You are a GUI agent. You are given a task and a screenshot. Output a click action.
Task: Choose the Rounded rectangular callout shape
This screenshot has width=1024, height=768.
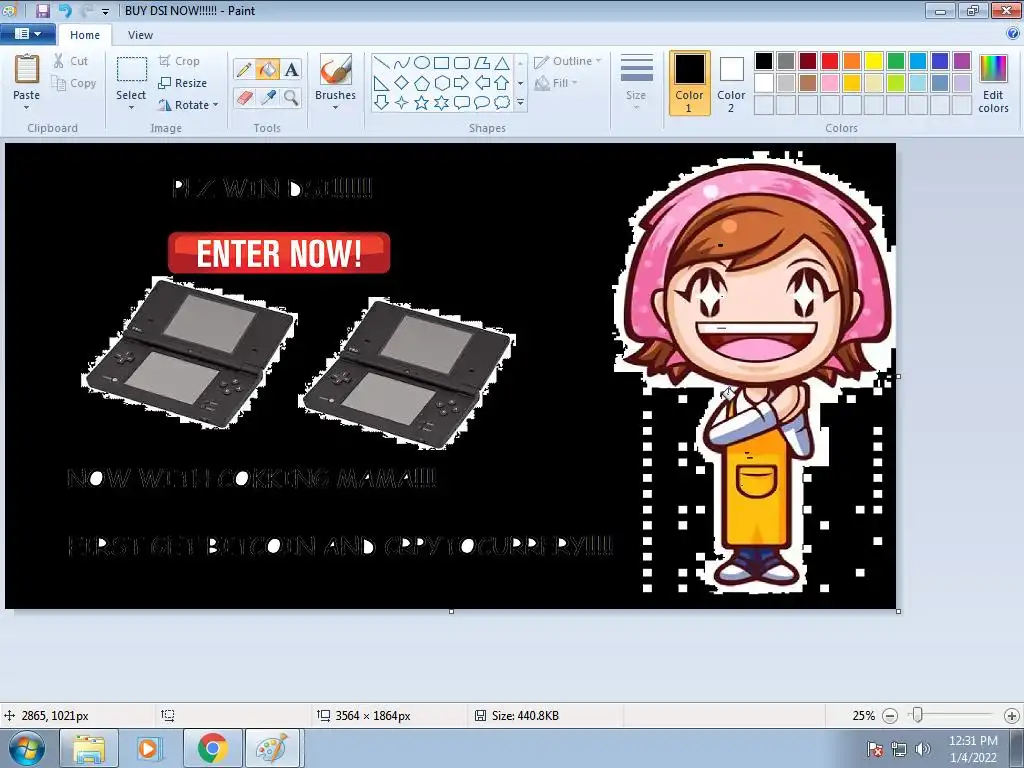point(462,103)
